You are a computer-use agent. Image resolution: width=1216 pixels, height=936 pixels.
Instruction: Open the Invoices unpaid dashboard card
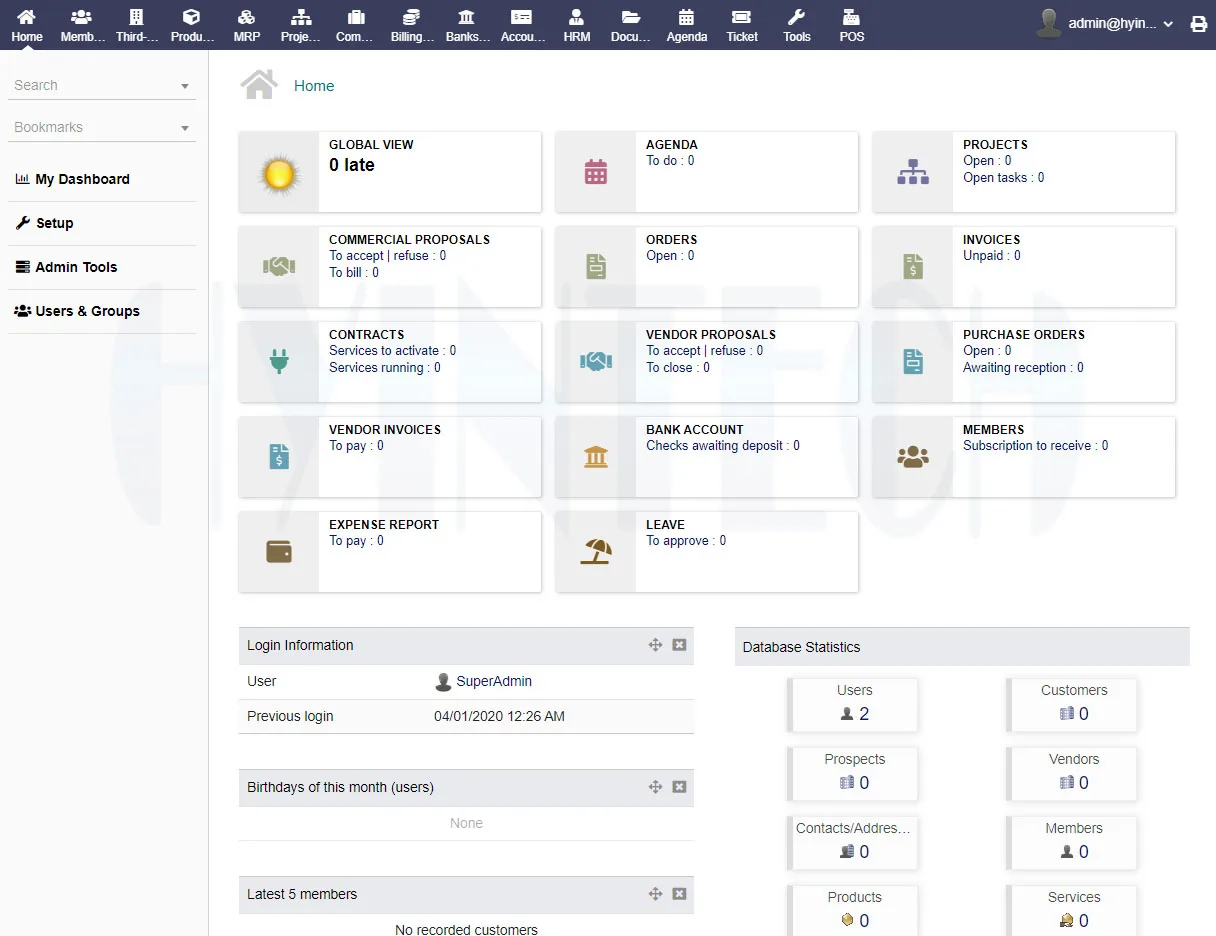(x=1023, y=265)
